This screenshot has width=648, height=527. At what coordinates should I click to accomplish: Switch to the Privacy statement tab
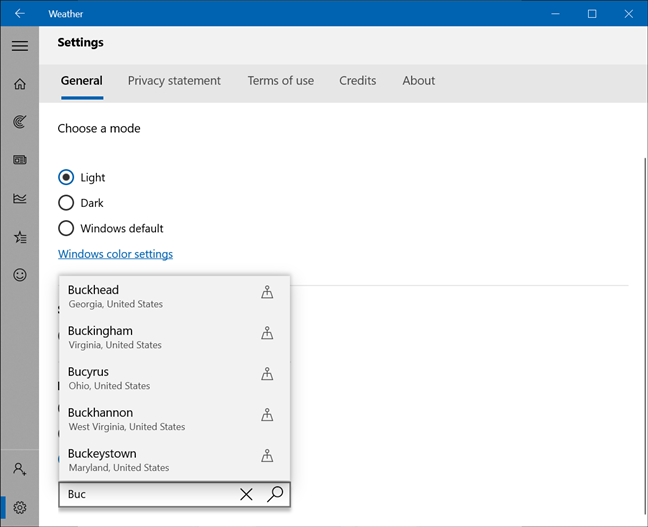174,81
